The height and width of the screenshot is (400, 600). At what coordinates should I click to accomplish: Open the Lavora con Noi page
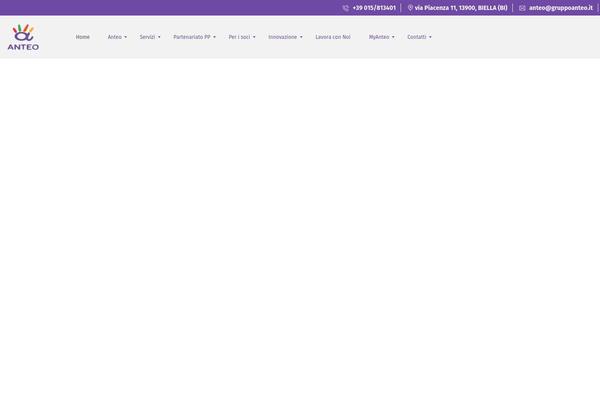pyautogui.click(x=333, y=37)
